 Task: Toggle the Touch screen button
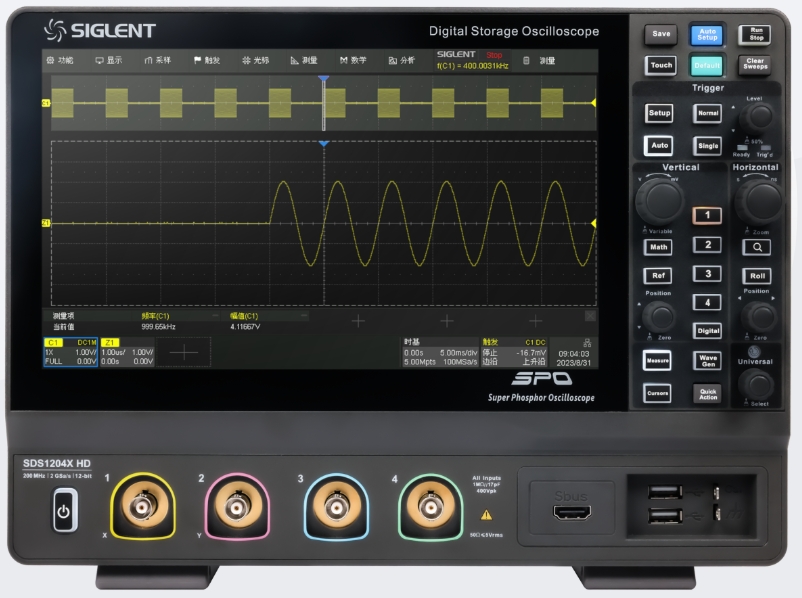click(660, 66)
